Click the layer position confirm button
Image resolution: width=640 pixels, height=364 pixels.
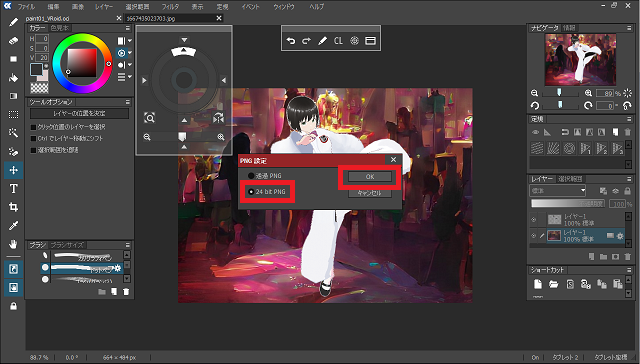coord(80,113)
